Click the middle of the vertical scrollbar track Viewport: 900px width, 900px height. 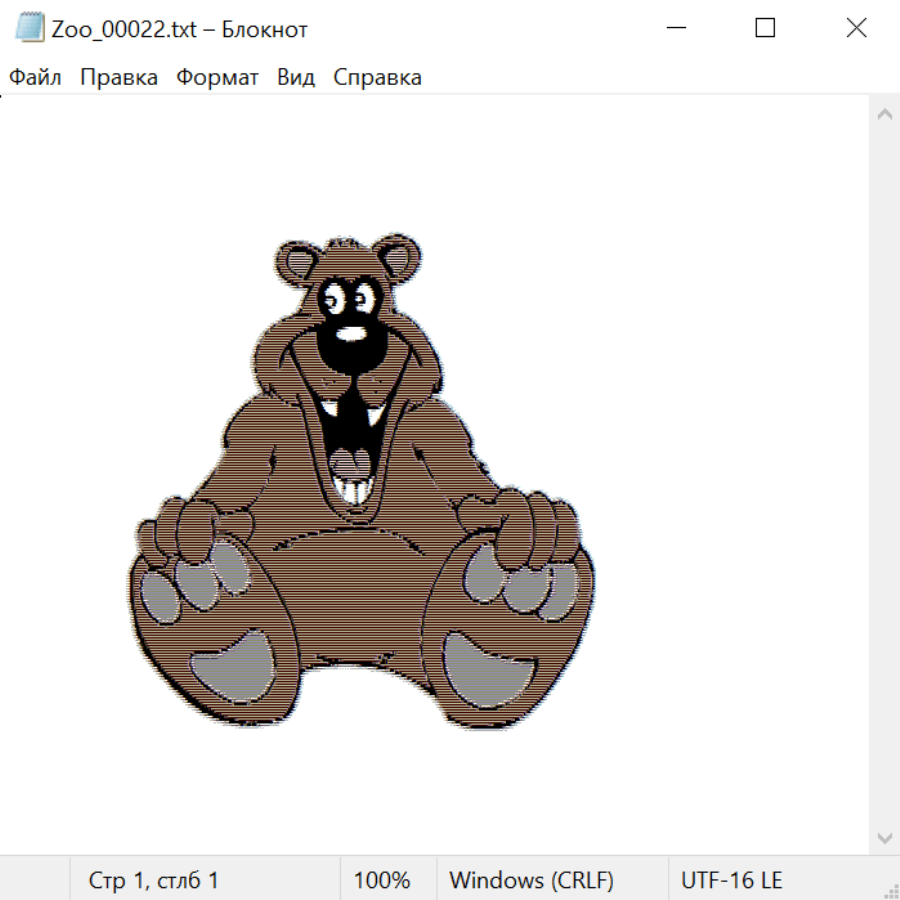pyautogui.click(x=884, y=475)
